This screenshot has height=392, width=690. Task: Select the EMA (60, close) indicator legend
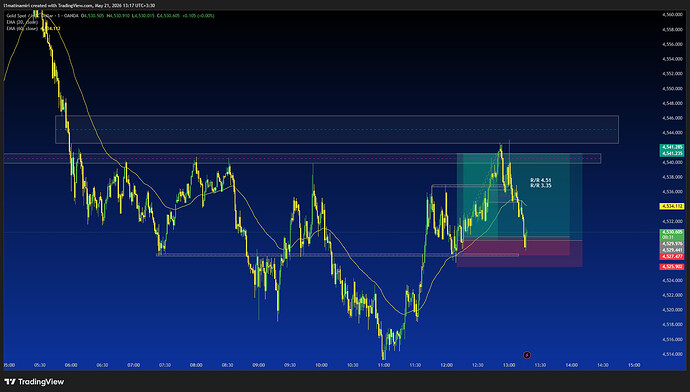(x=22, y=28)
